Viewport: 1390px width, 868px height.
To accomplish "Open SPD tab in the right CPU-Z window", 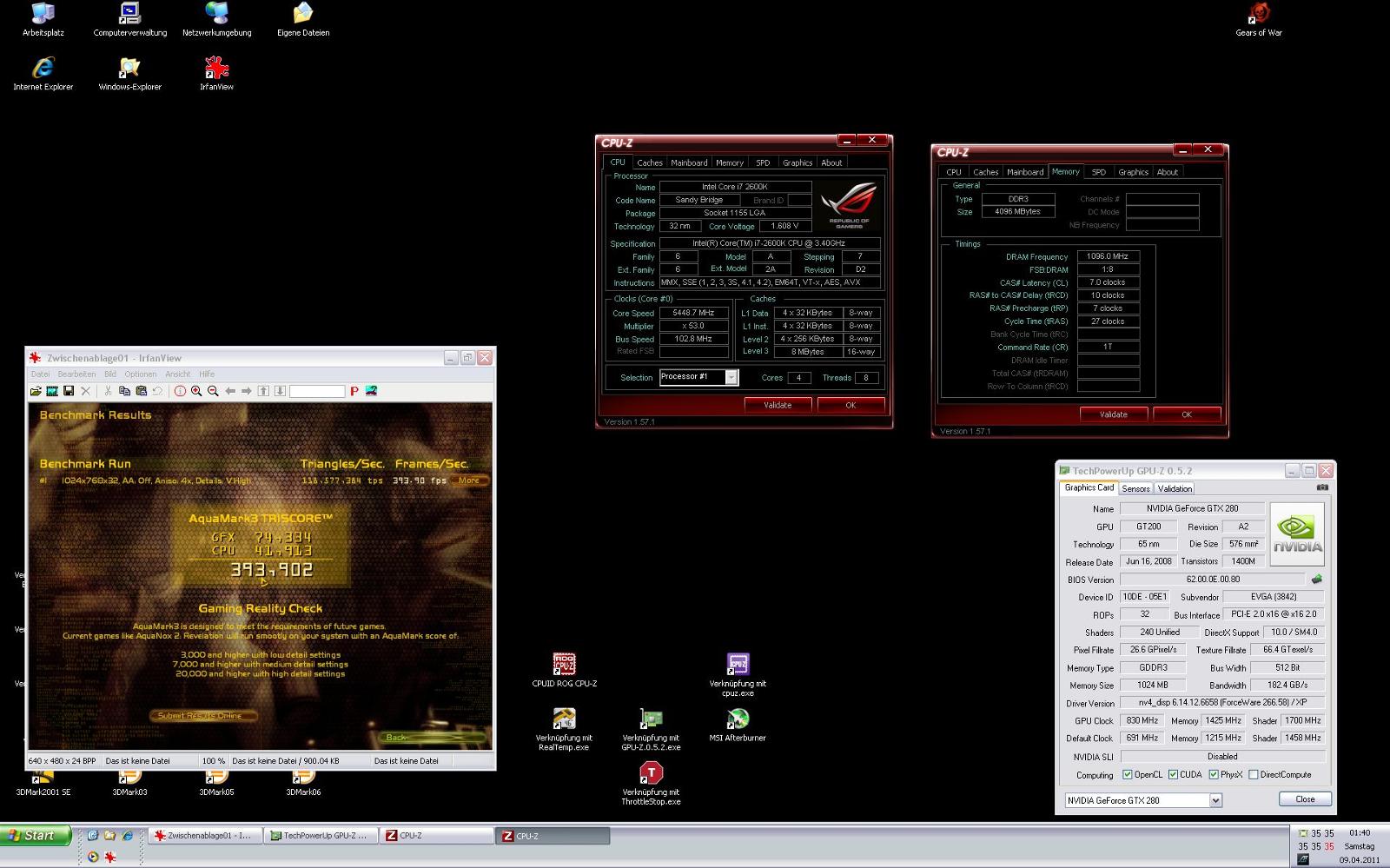I will 1099,172.
